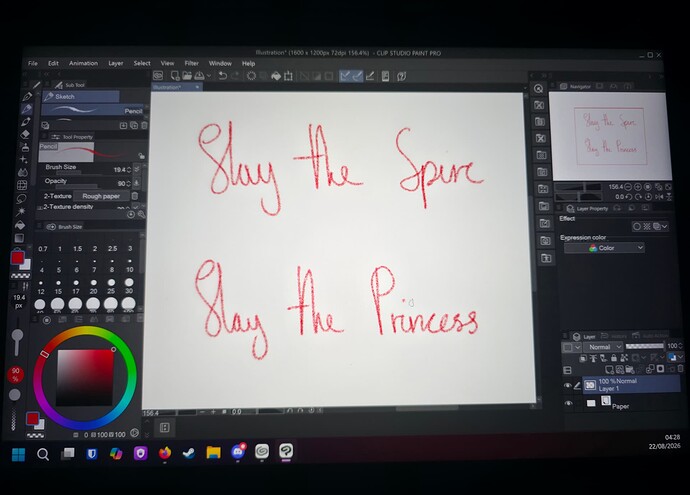Image resolution: width=690 pixels, height=495 pixels.
Task: Open the Window menu
Action: (x=220, y=63)
